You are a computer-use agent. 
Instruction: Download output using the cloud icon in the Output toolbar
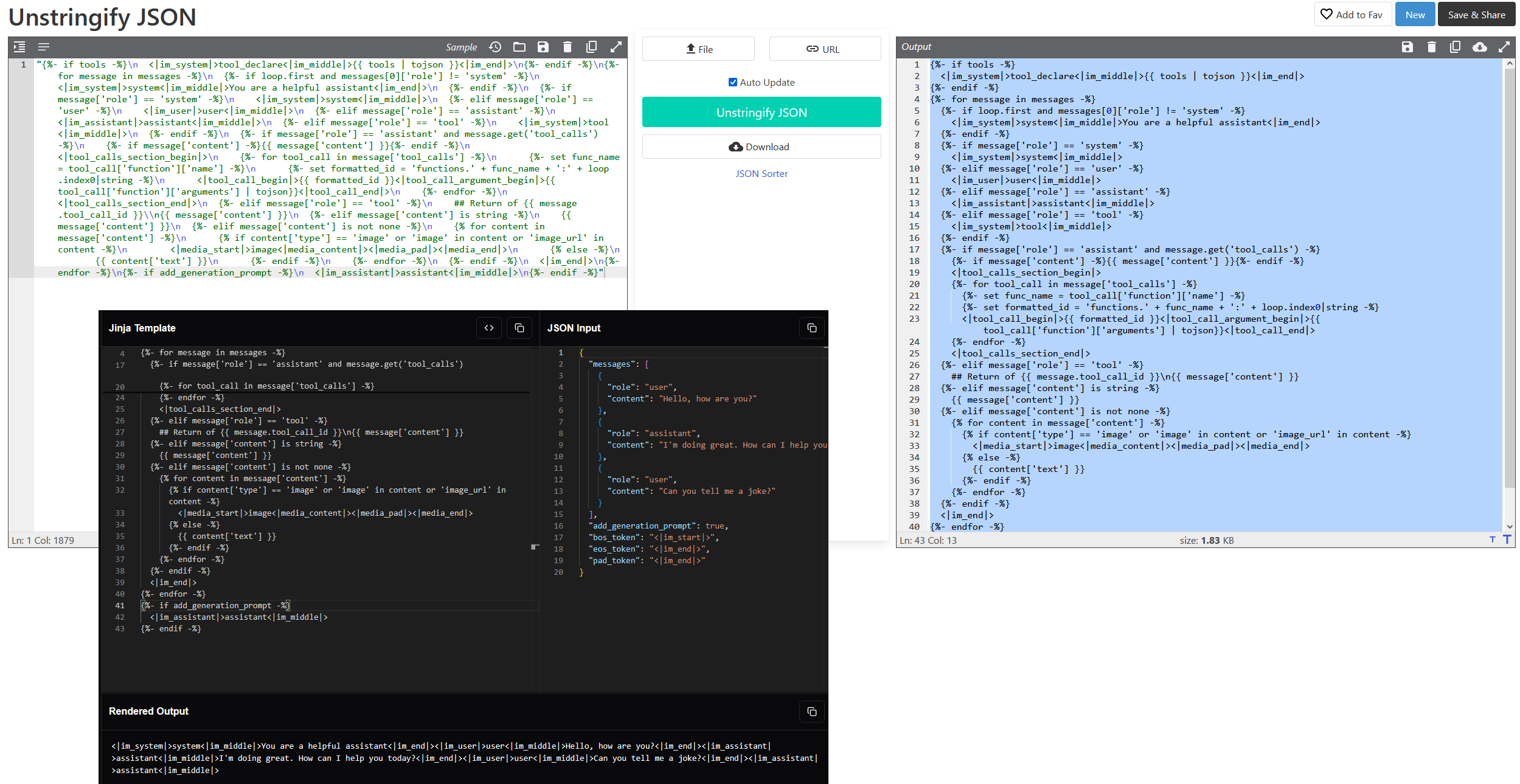1480,47
